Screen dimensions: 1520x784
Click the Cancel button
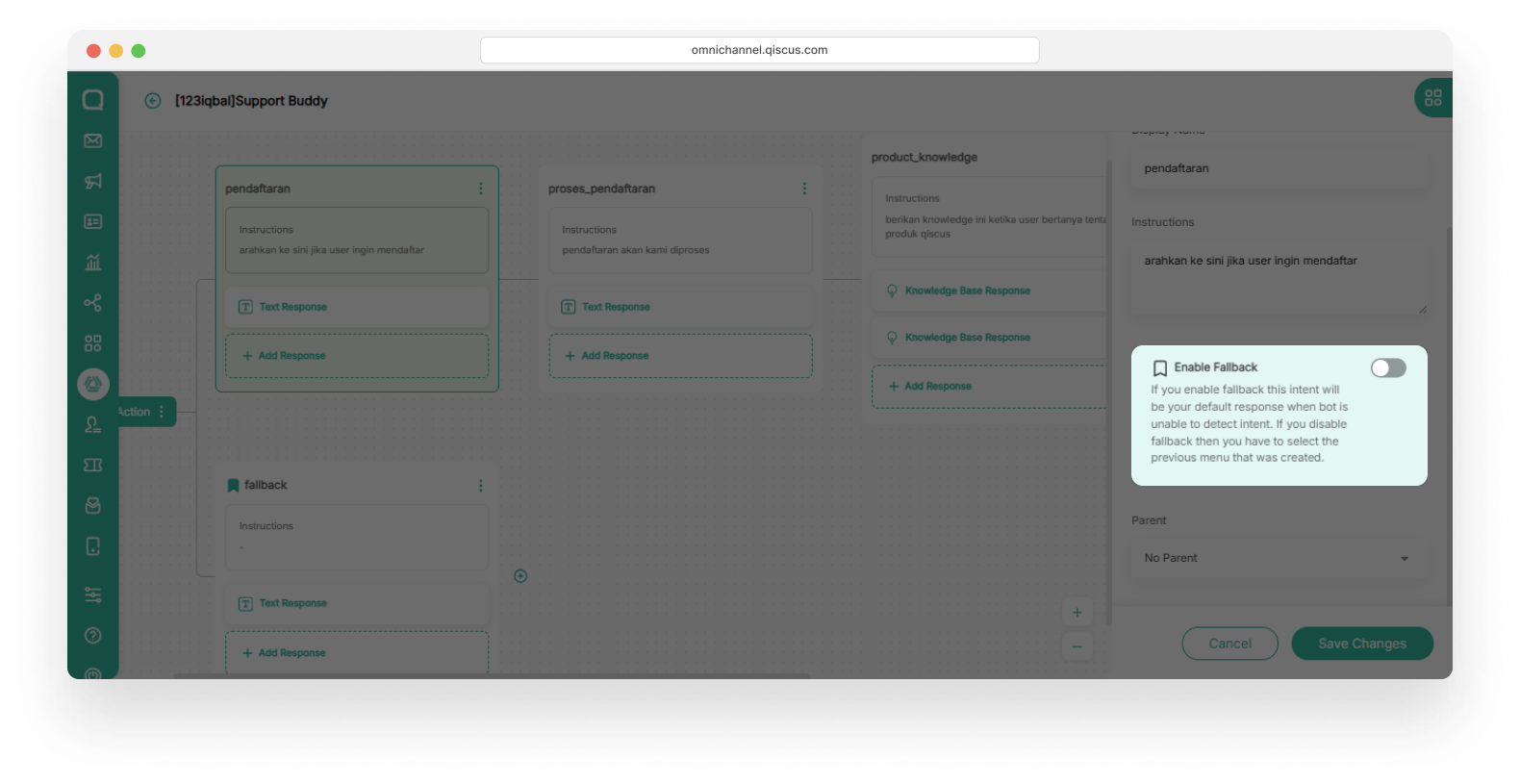pos(1229,644)
